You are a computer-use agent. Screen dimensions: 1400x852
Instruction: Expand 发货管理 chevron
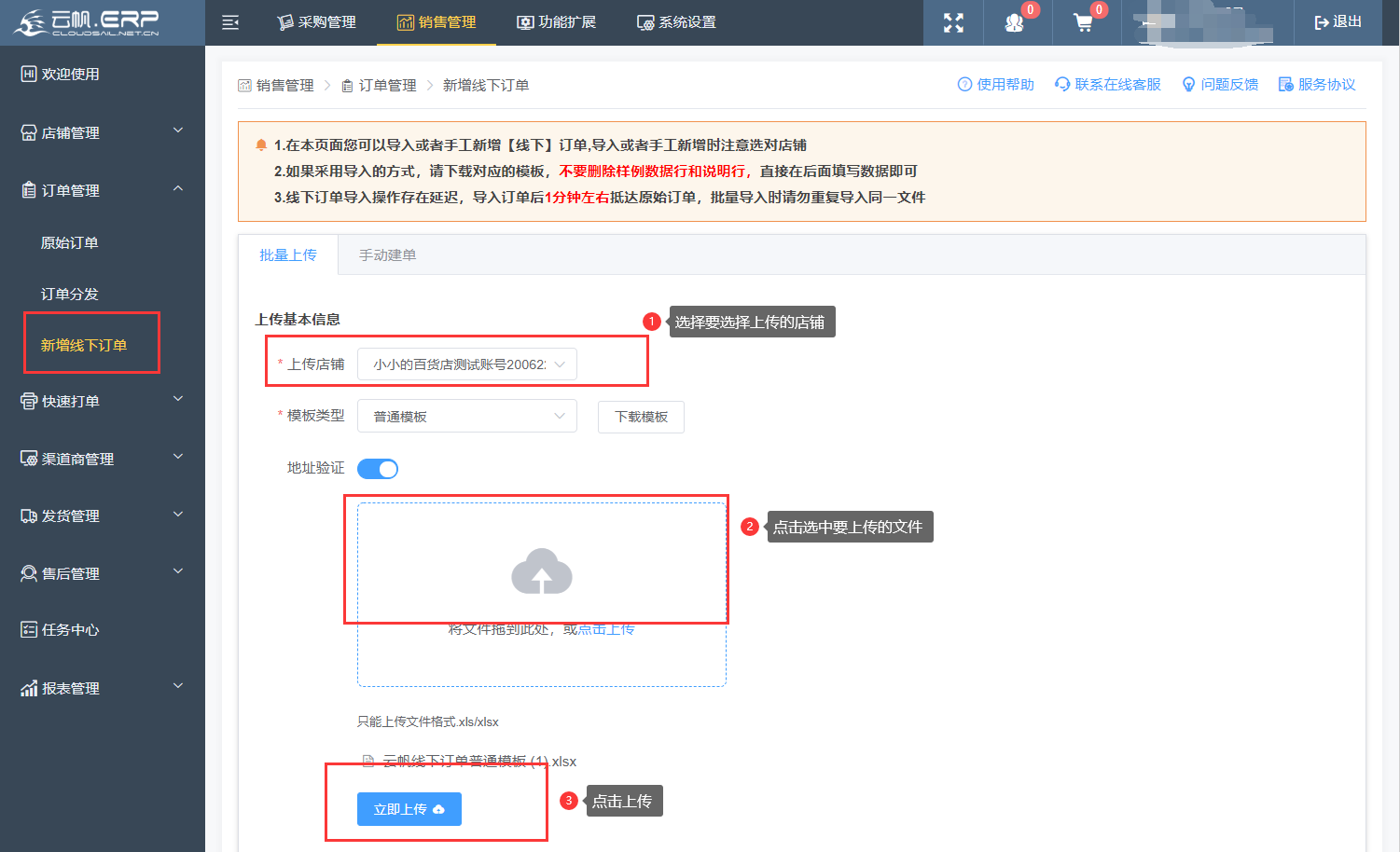[178, 515]
